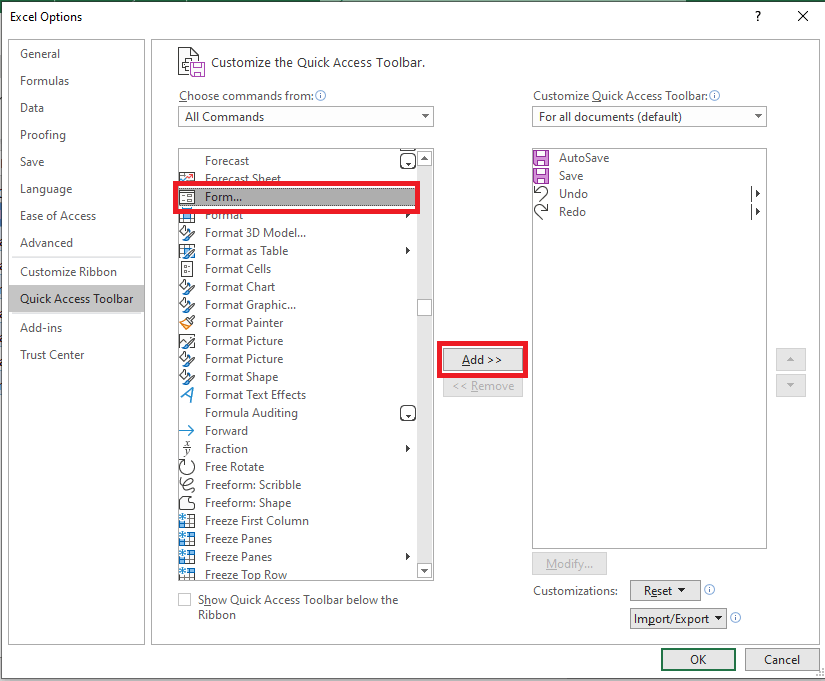This screenshot has width=825, height=681.
Task: Select the Forecast command row
Action: (298, 161)
